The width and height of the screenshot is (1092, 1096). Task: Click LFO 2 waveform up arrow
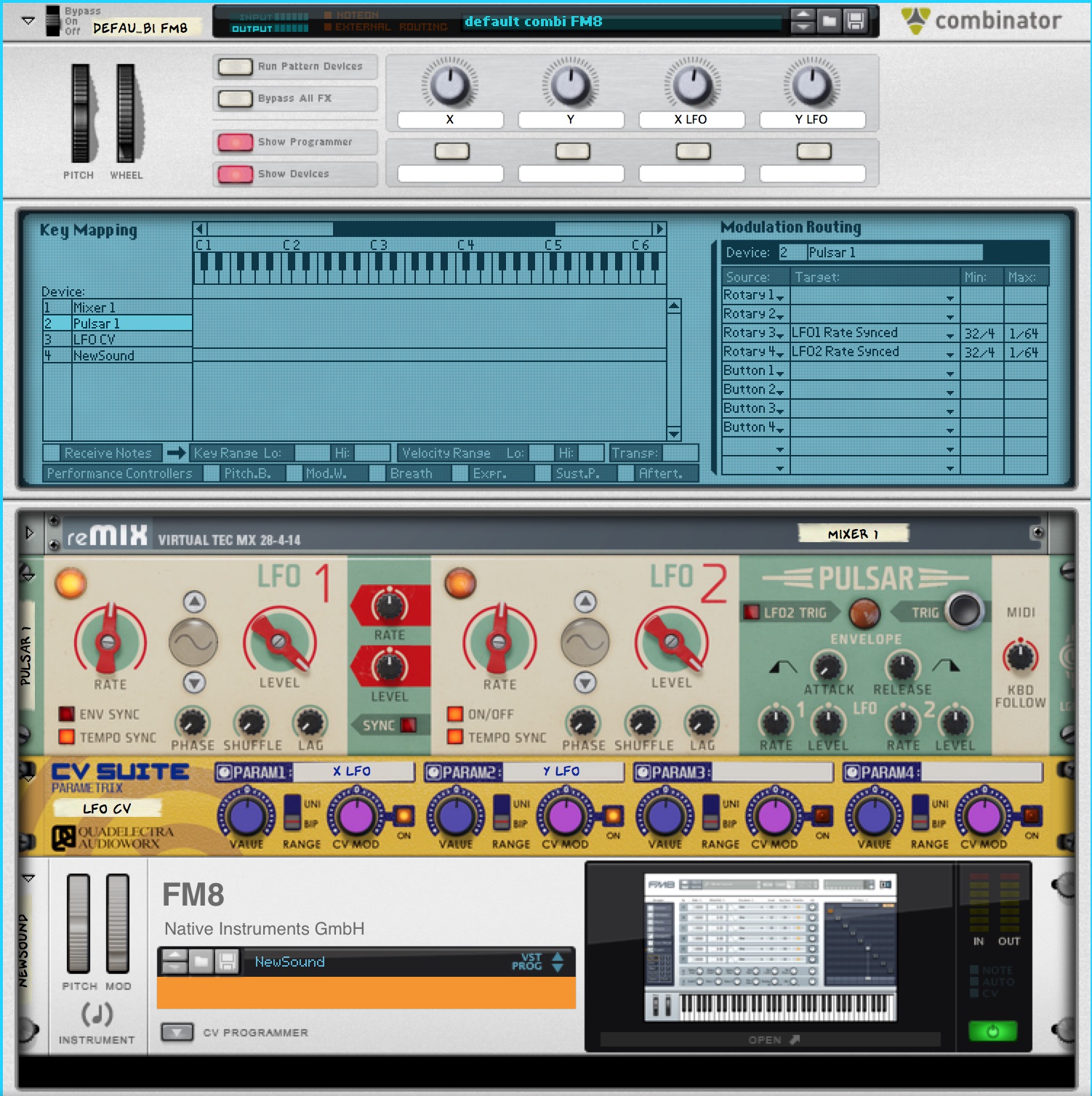coord(585,602)
